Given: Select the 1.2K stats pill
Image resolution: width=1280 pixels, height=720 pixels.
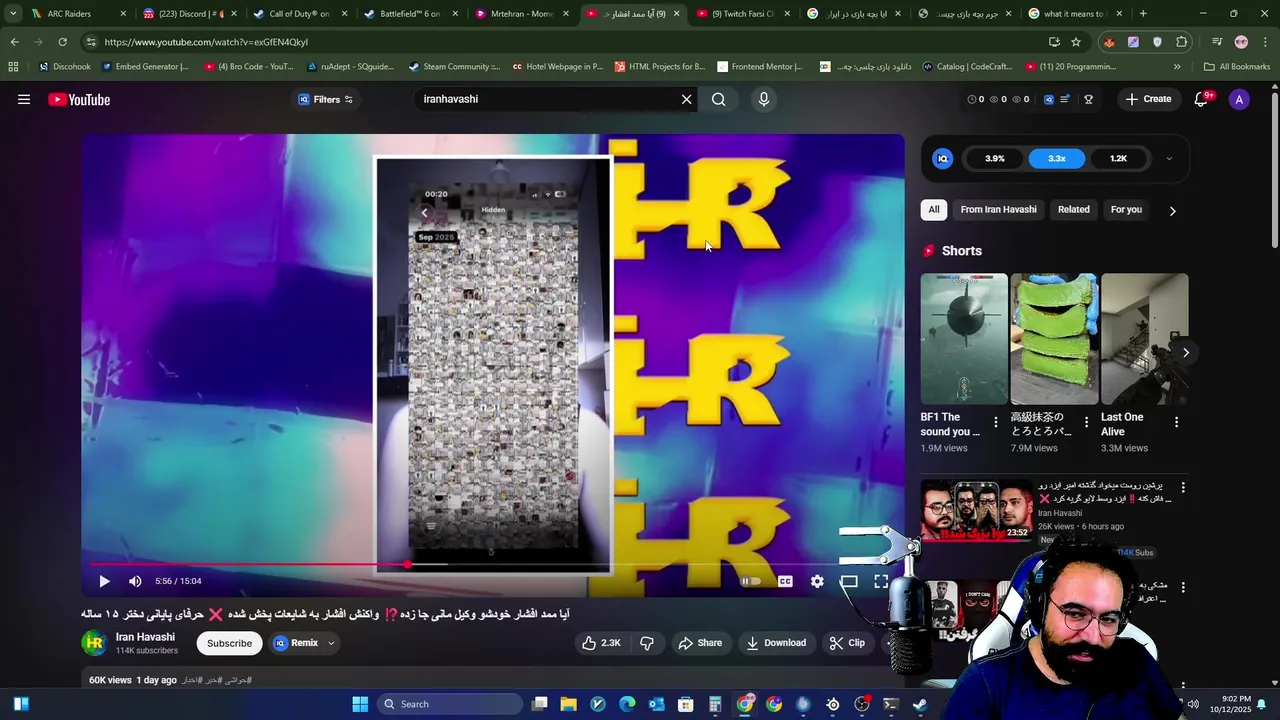Looking at the screenshot, I should (1119, 158).
